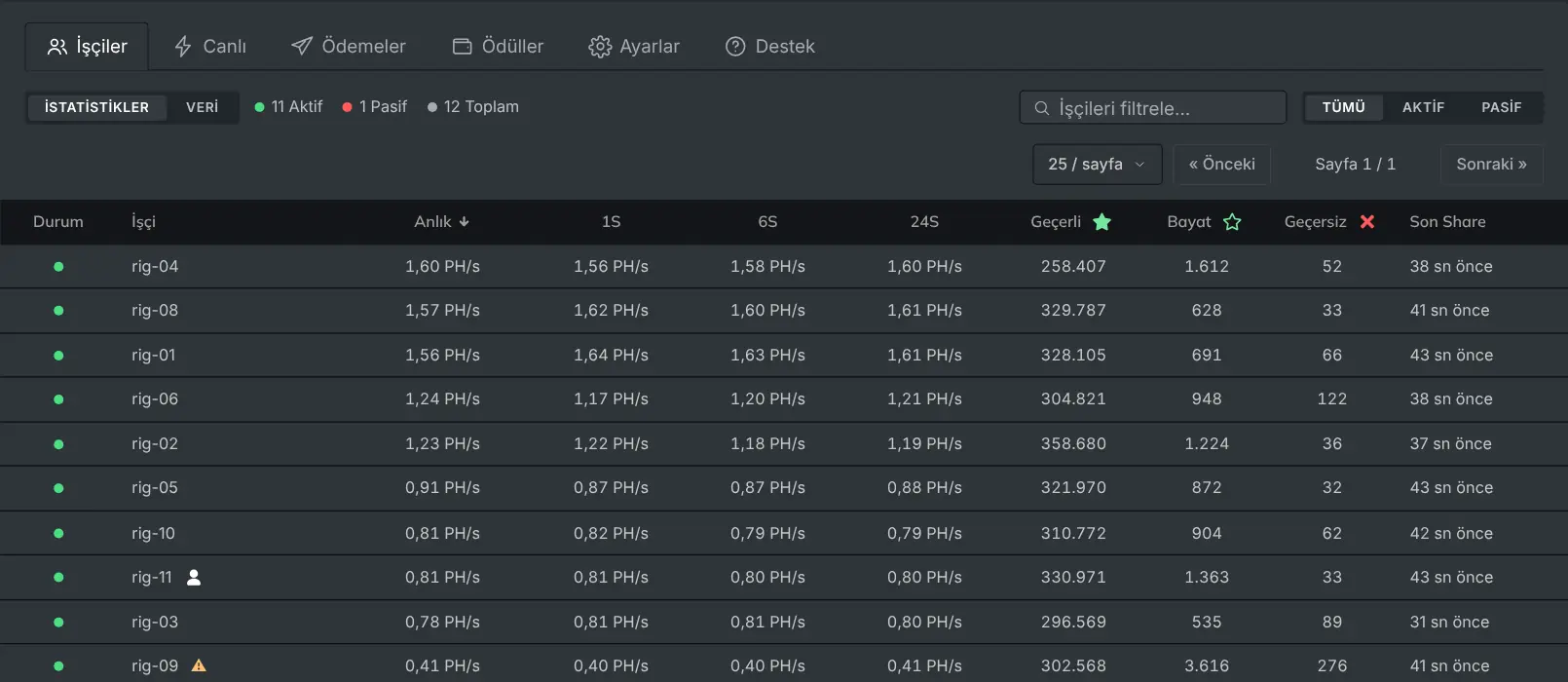The height and width of the screenshot is (682, 1568).
Task: Click the search magnifier icon
Action: pyautogui.click(x=1041, y=108)
